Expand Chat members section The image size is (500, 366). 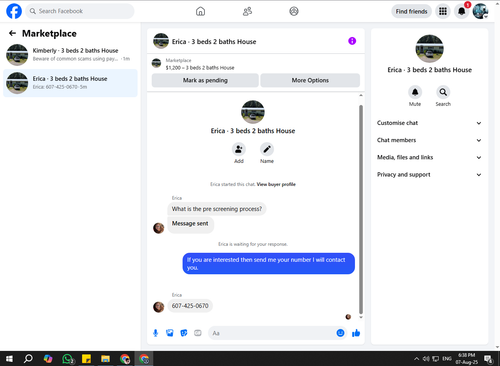point(429,140)
